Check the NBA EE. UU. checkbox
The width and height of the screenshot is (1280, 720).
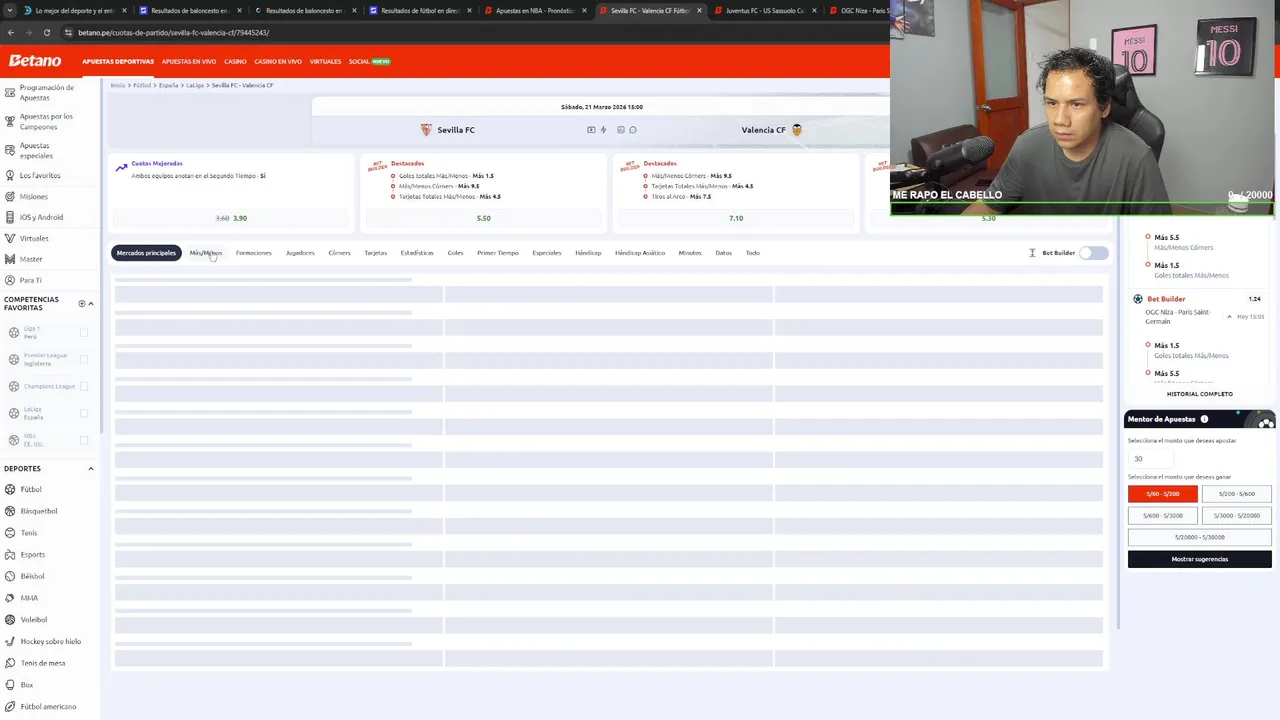pos(84,440)
